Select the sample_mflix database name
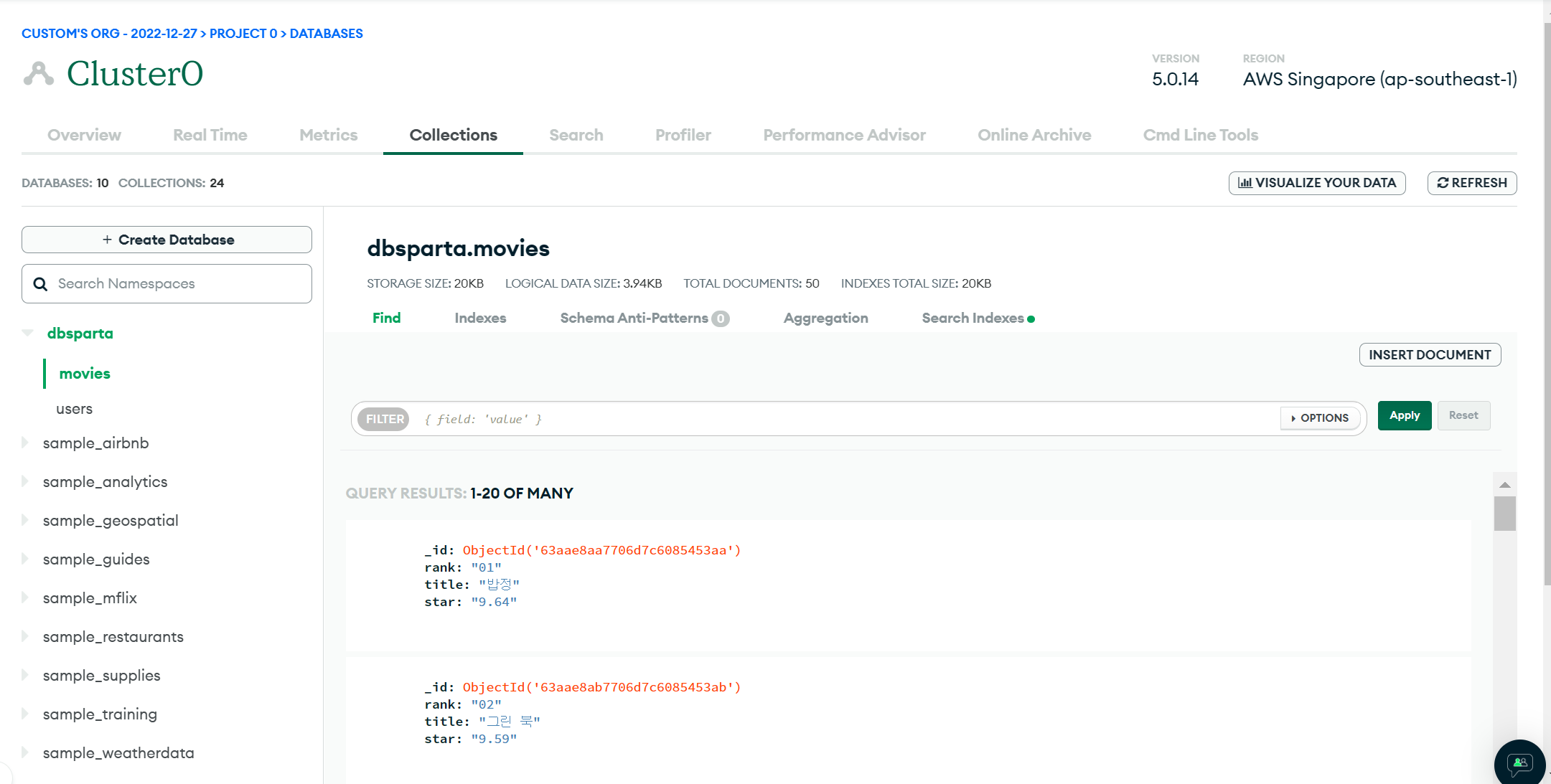1551x784 pixels. 90,598
